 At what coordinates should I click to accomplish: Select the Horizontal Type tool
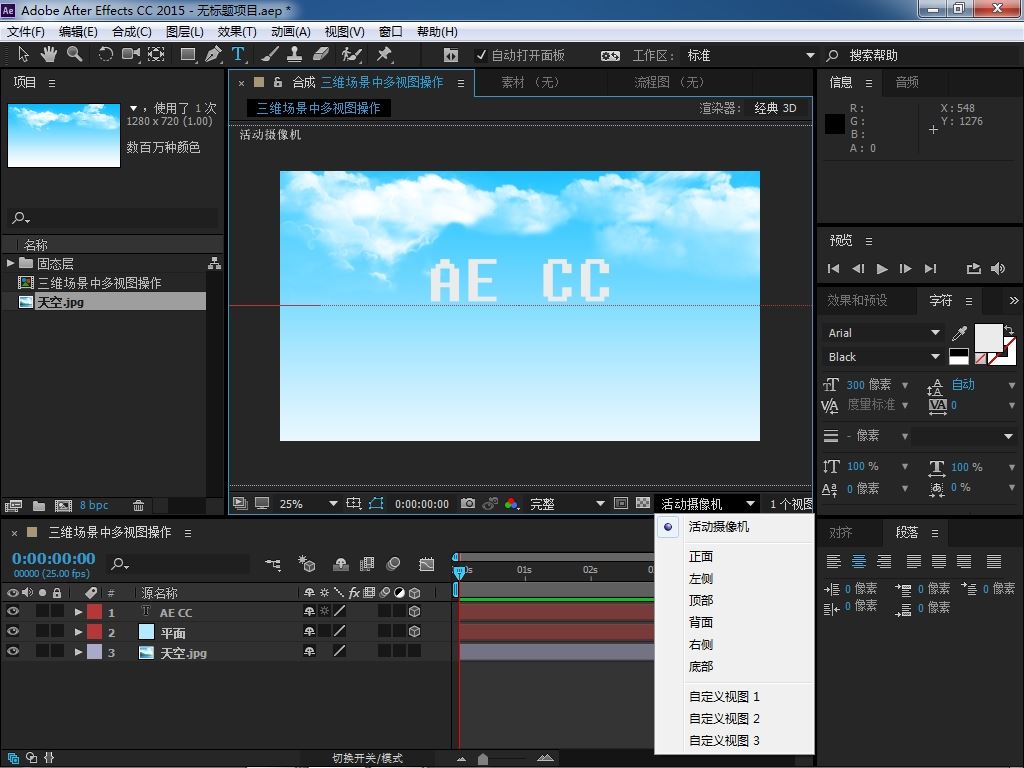pyautogui.click(x=238, y=55)
